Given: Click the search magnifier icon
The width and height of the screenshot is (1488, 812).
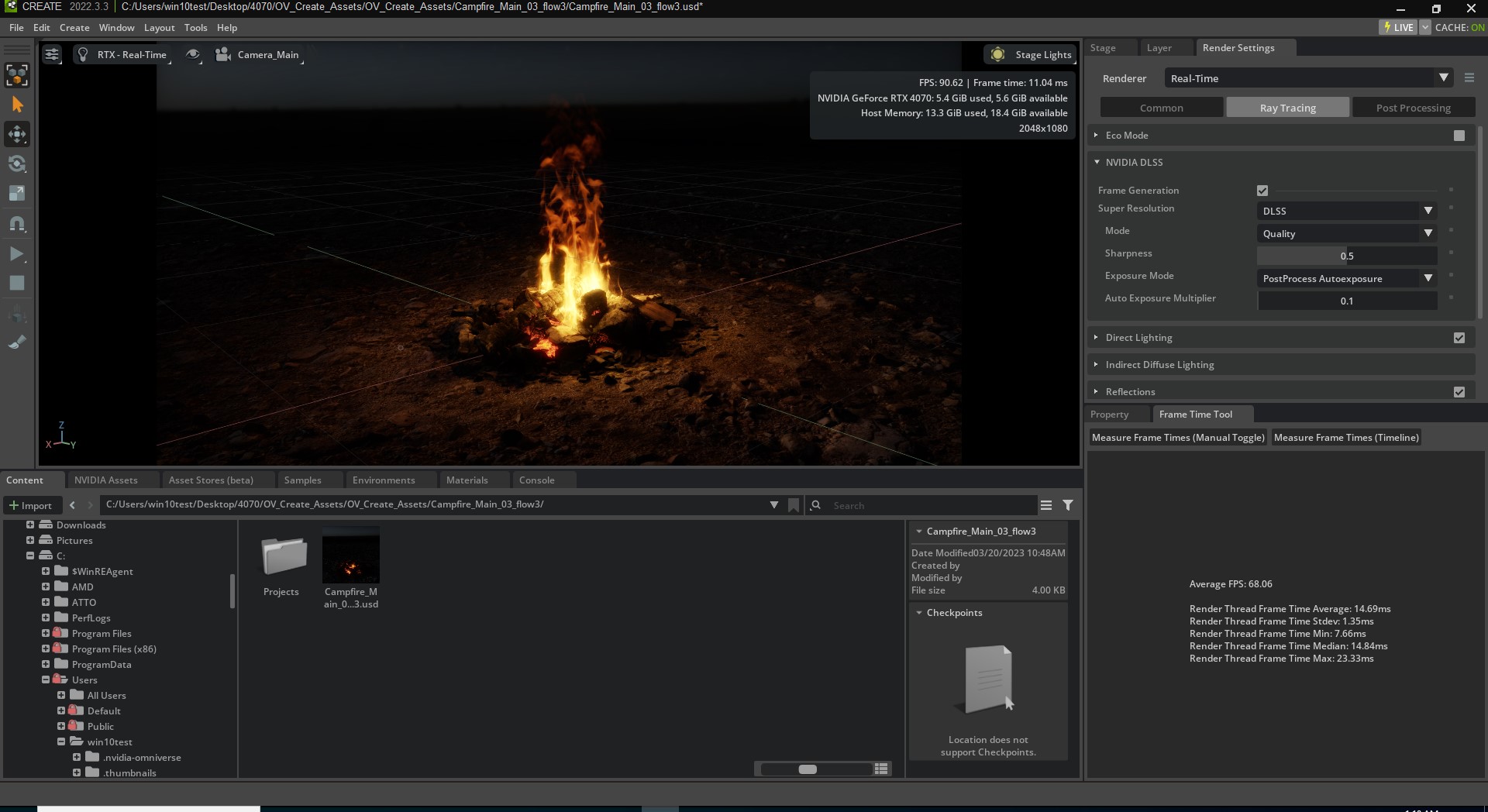Looking at the screenshot, I should 815,505.
